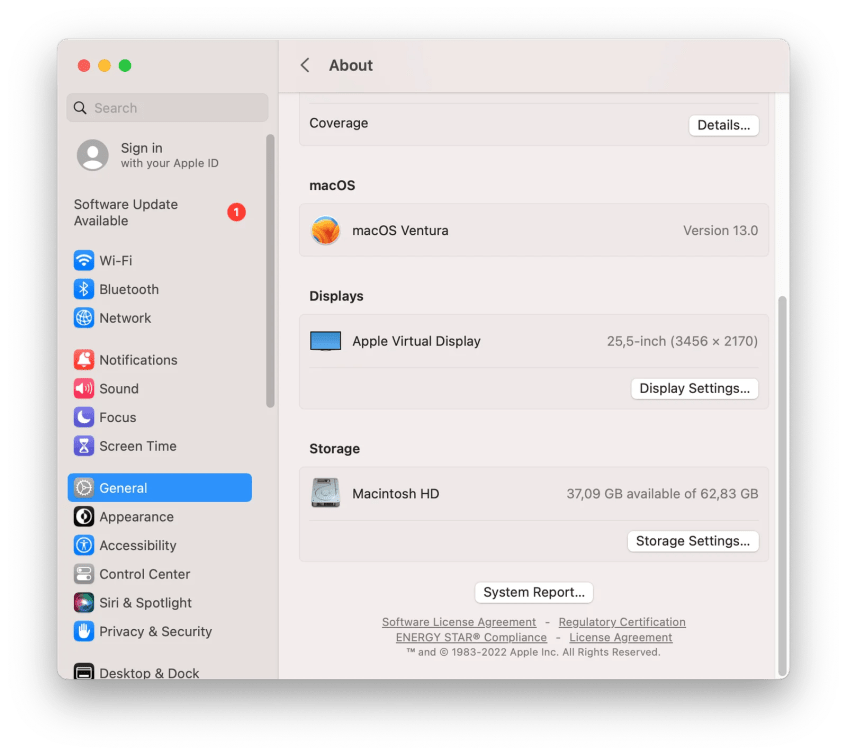The image size is (847, 755).
Task: Open Focus settings pane
Action: click(x=118, y=417)
